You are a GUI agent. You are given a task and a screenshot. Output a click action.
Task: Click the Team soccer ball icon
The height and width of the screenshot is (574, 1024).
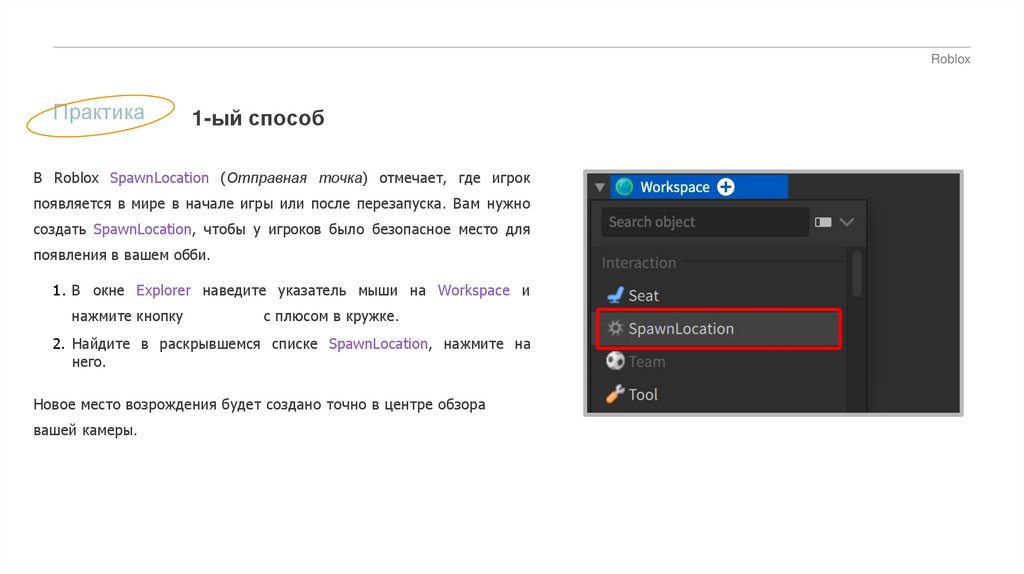coord(615,360)
